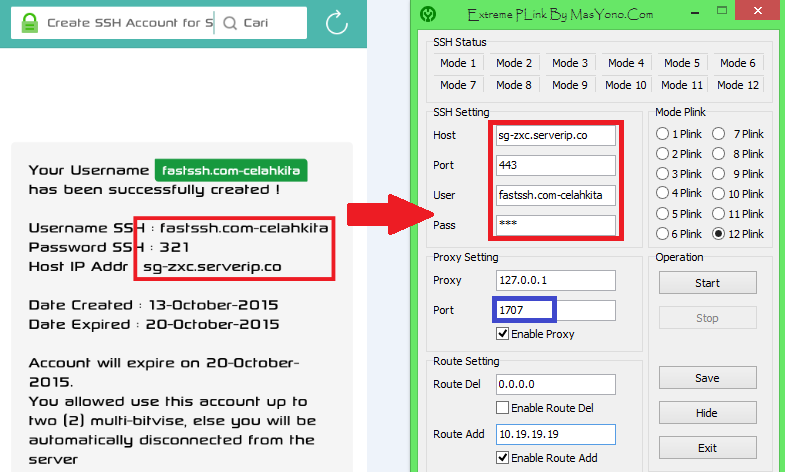This screenshot has height=472, width=785.
Task: Click the Mode 4 status indicator
Action: [x=626, y=63]
